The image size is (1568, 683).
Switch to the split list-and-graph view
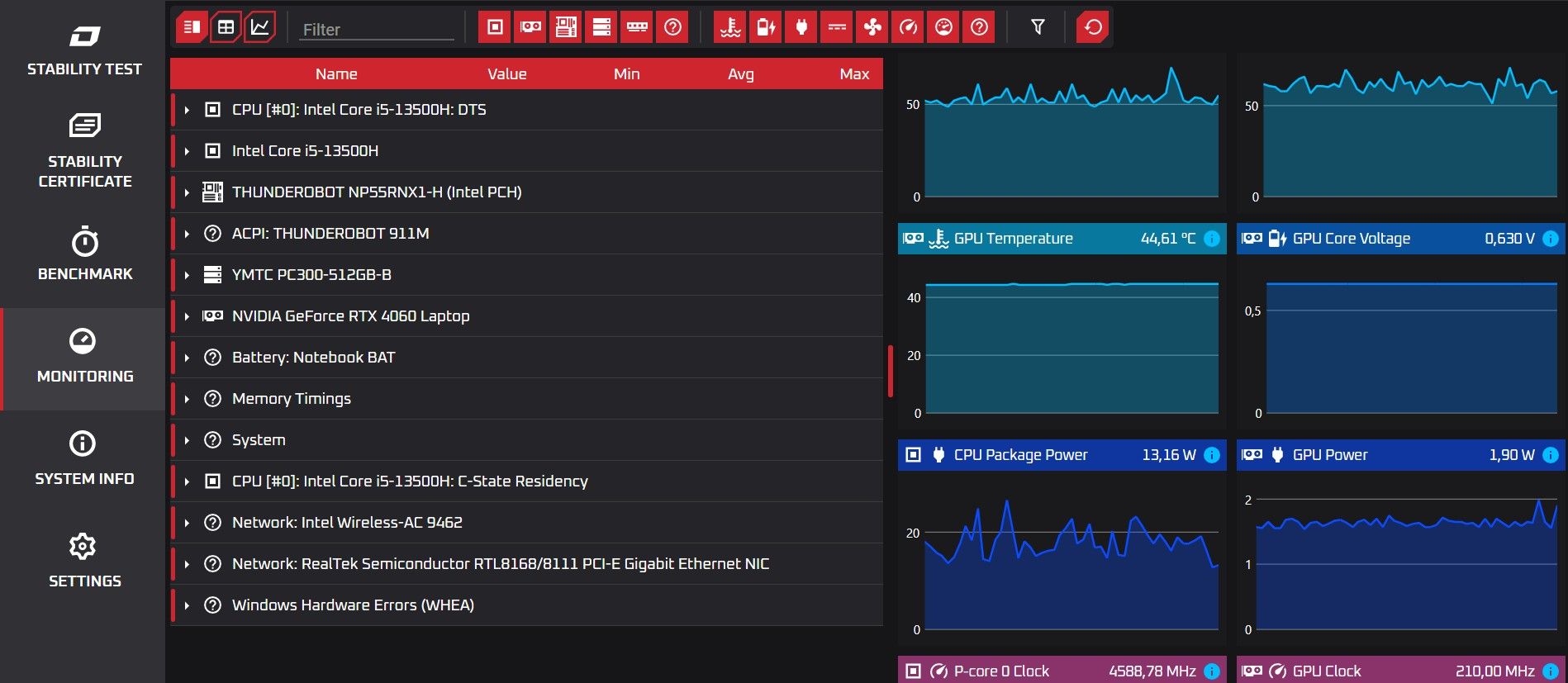pos(192,27)
